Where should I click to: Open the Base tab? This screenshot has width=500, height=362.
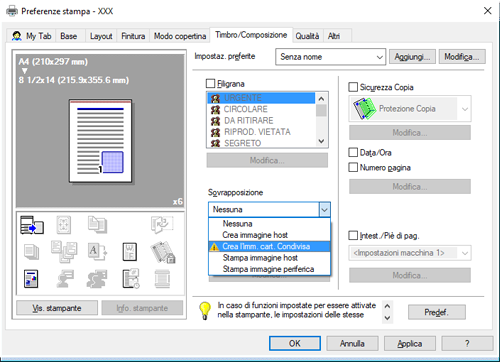[69, 36]
